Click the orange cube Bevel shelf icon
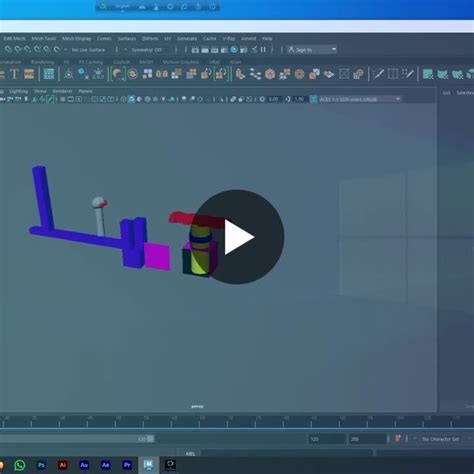Screen dimensions: 474x474 270,74
